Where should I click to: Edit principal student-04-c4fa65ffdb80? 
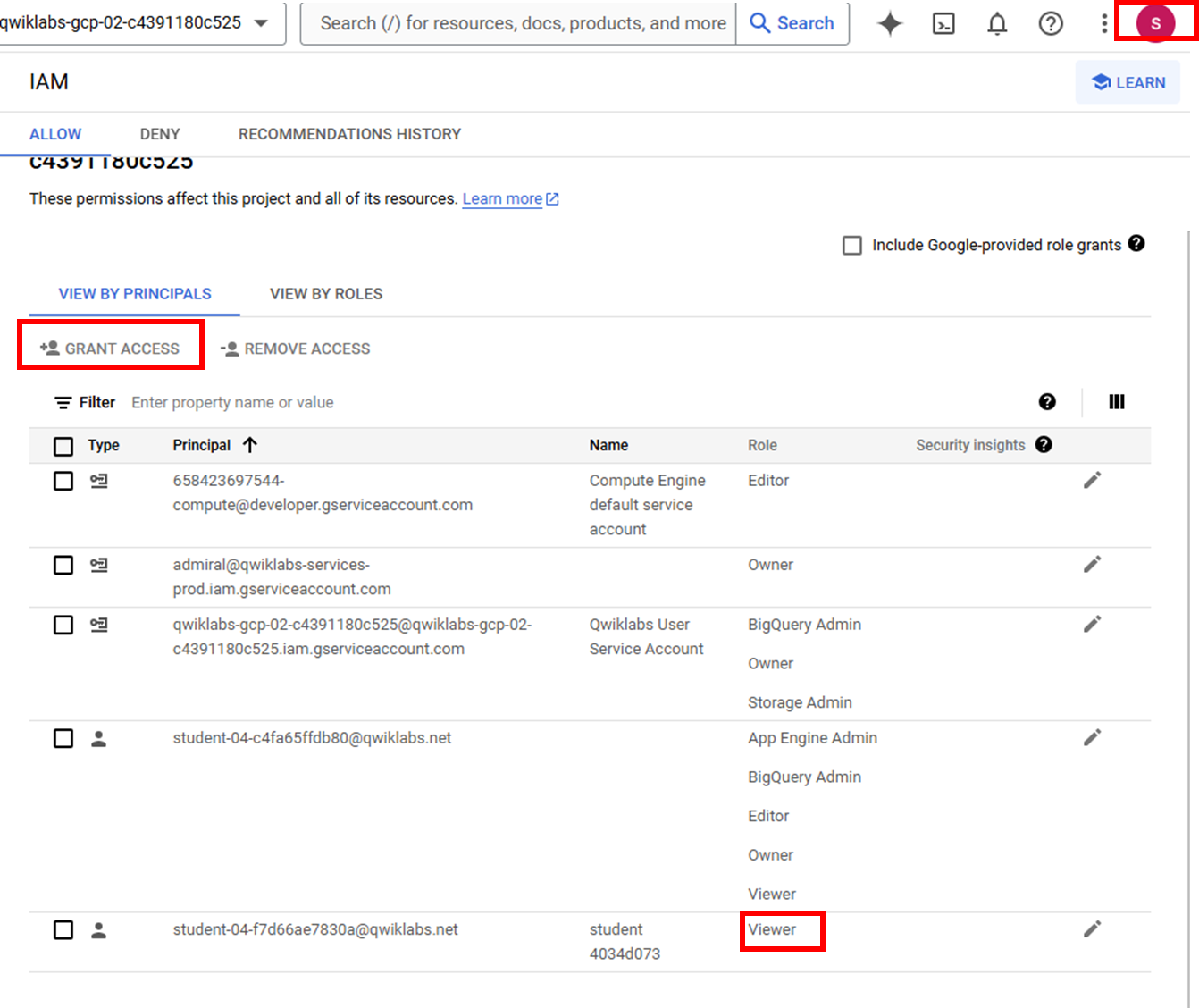(1092, 737)
